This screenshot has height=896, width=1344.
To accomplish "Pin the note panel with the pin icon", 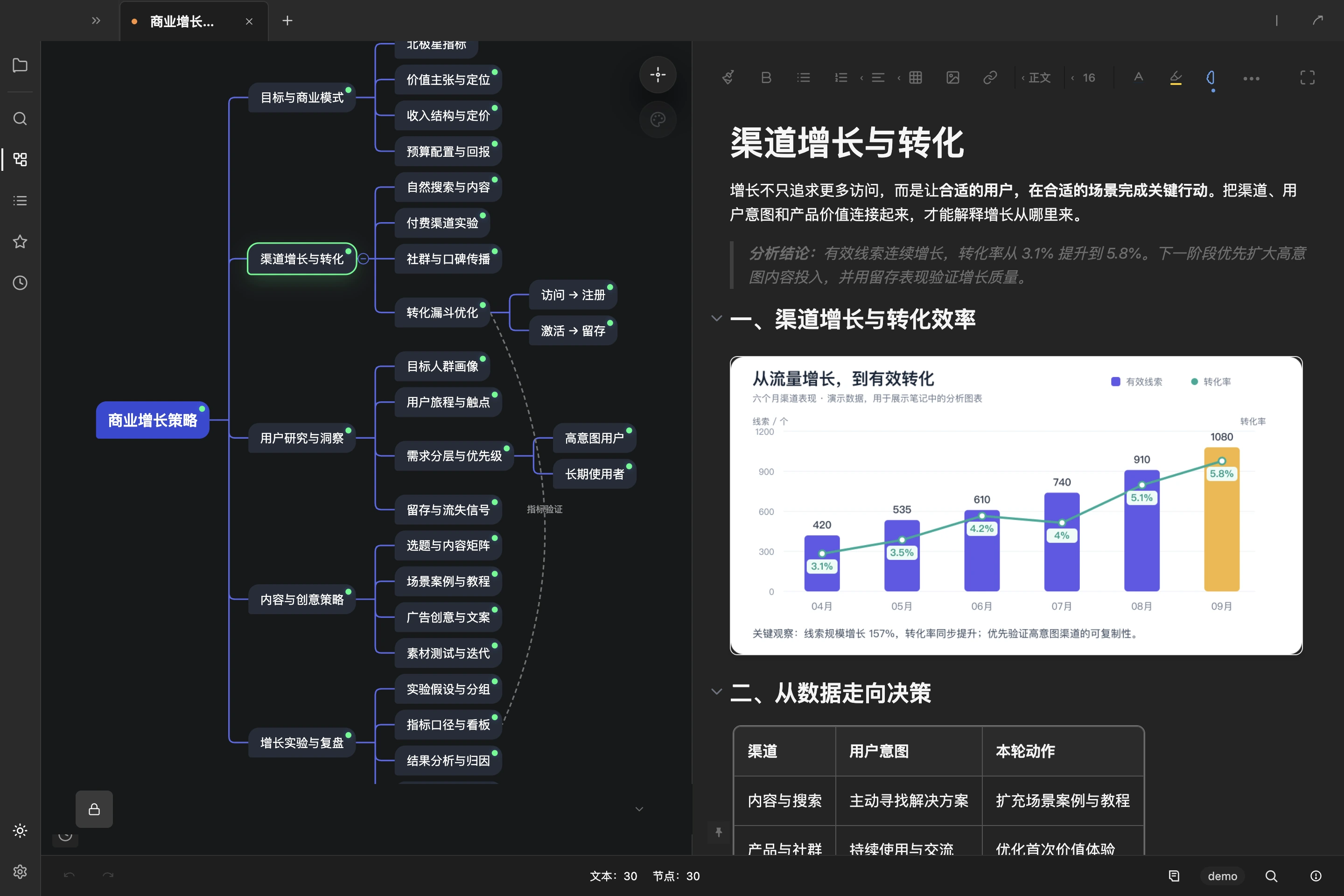I will pyautogui.click(x=718, y=832).
